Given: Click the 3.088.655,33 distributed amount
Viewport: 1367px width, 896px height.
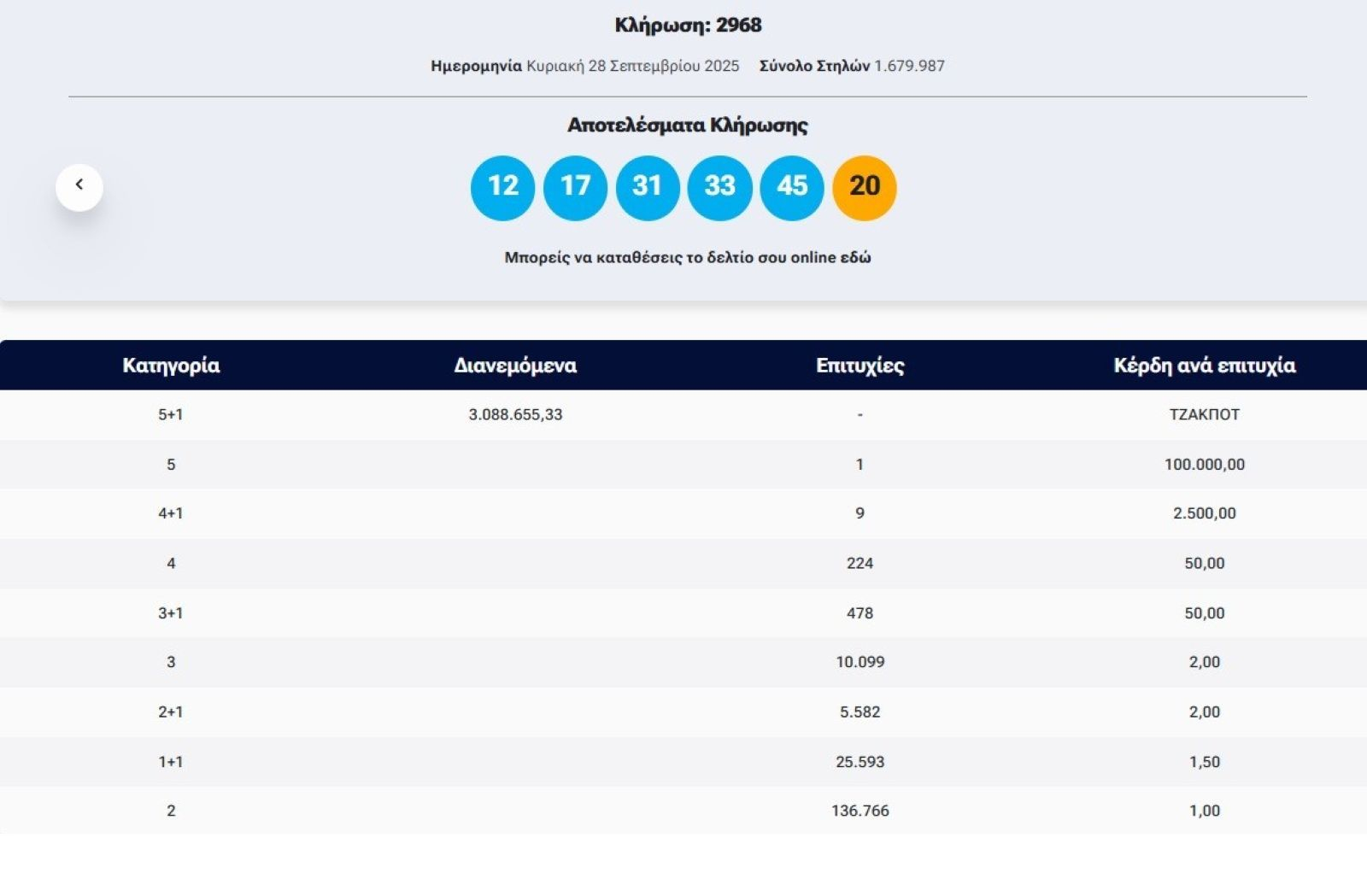Looking at the screenshot, I should click(515, 415).
